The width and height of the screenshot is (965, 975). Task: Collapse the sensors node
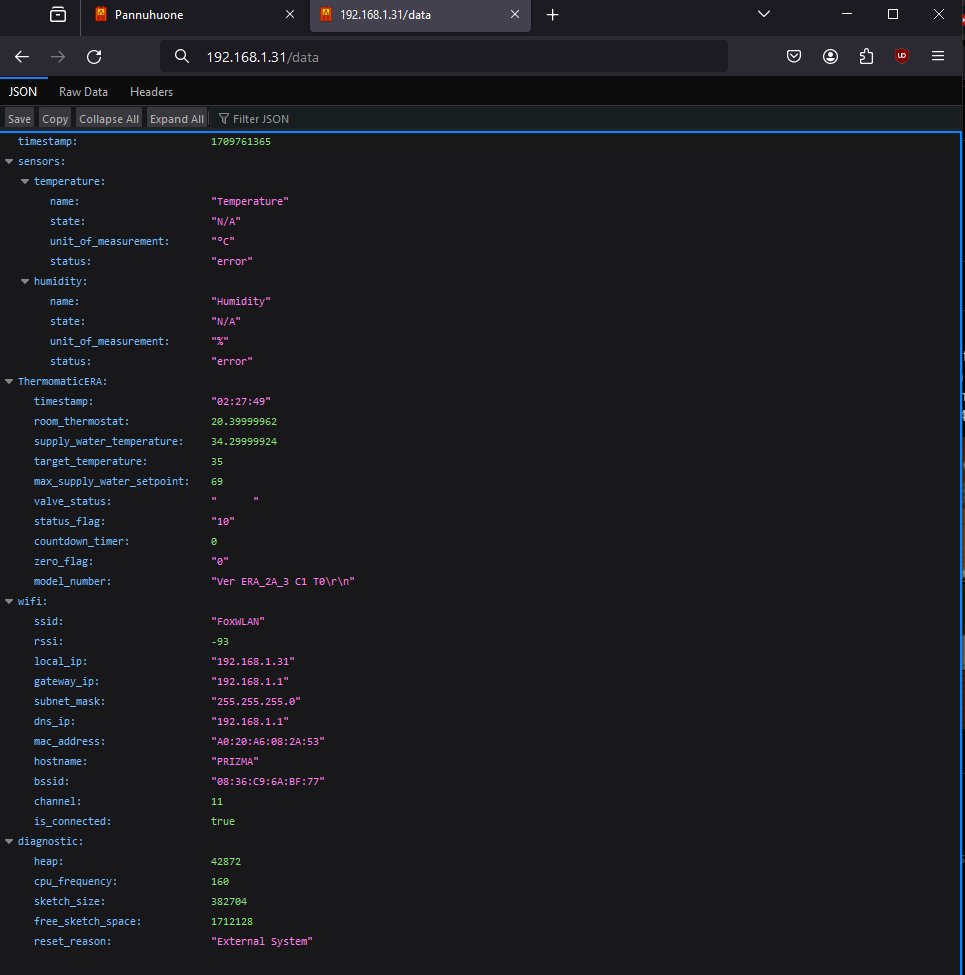pos(9,162)
